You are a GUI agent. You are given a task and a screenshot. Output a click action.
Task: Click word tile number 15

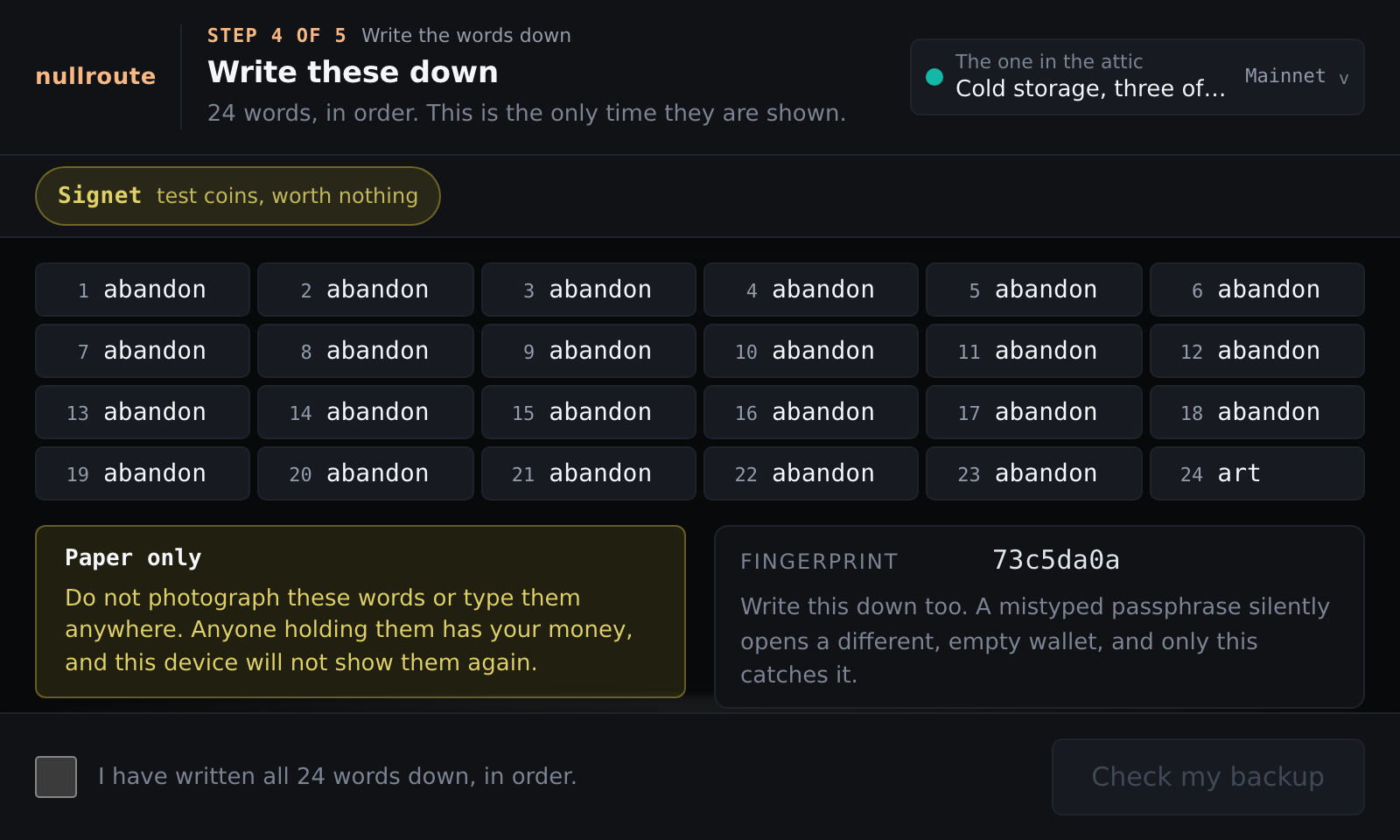(588, 412)
